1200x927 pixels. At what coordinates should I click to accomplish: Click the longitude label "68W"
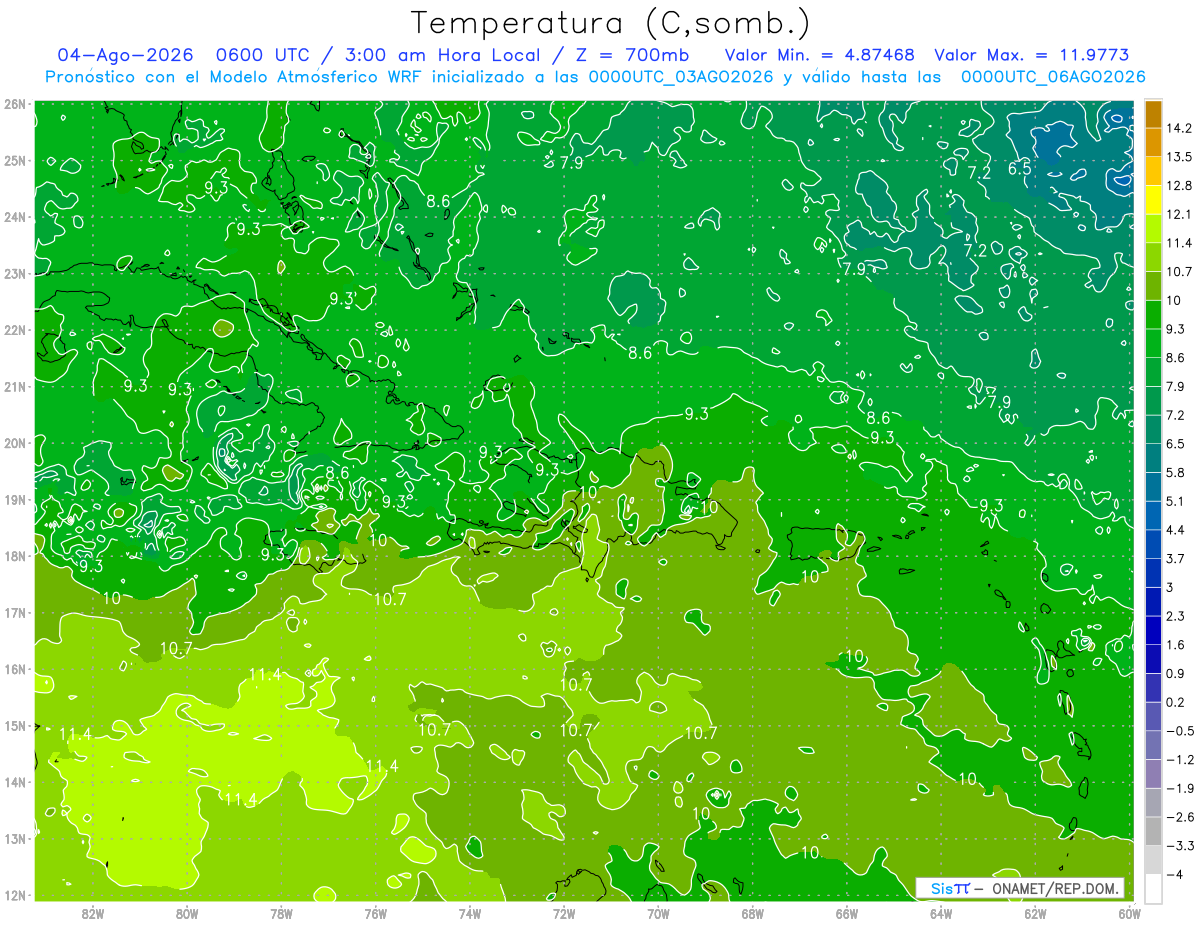click(x=752, y=913)
